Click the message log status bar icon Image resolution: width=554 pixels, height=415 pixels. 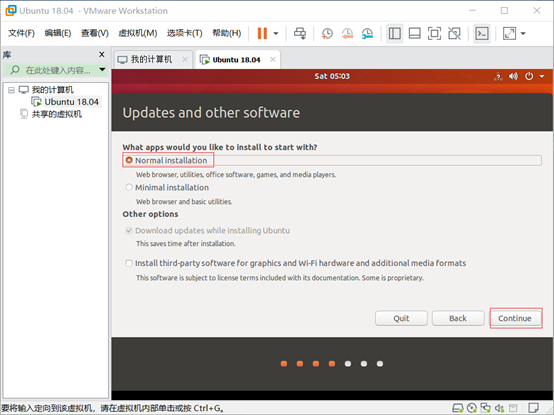coord(534,408)
